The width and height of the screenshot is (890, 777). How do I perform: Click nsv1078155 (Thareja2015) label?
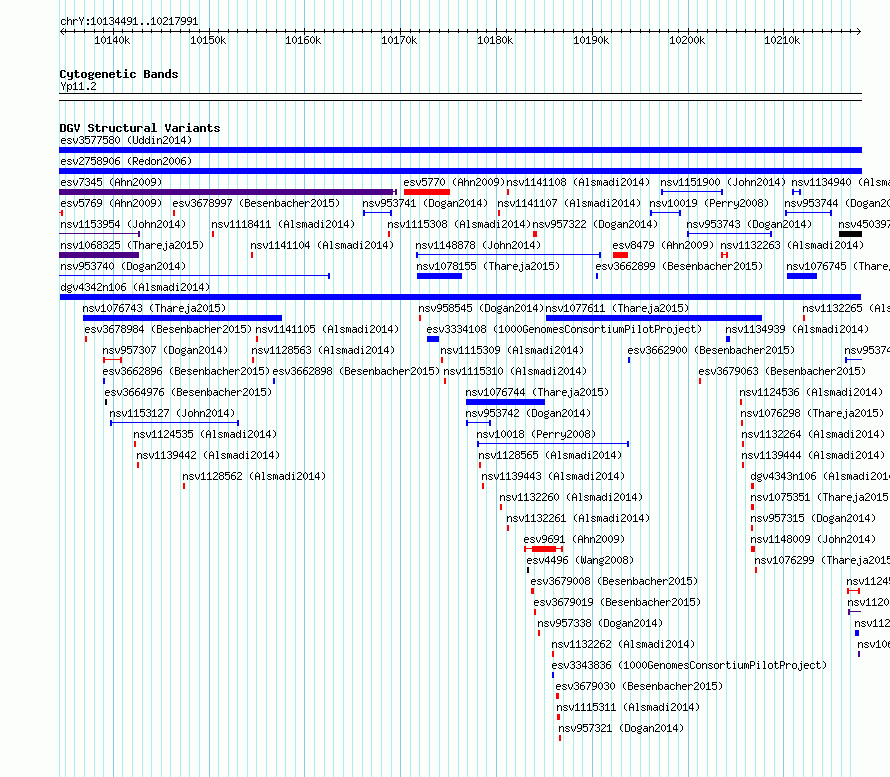(488, 266)
